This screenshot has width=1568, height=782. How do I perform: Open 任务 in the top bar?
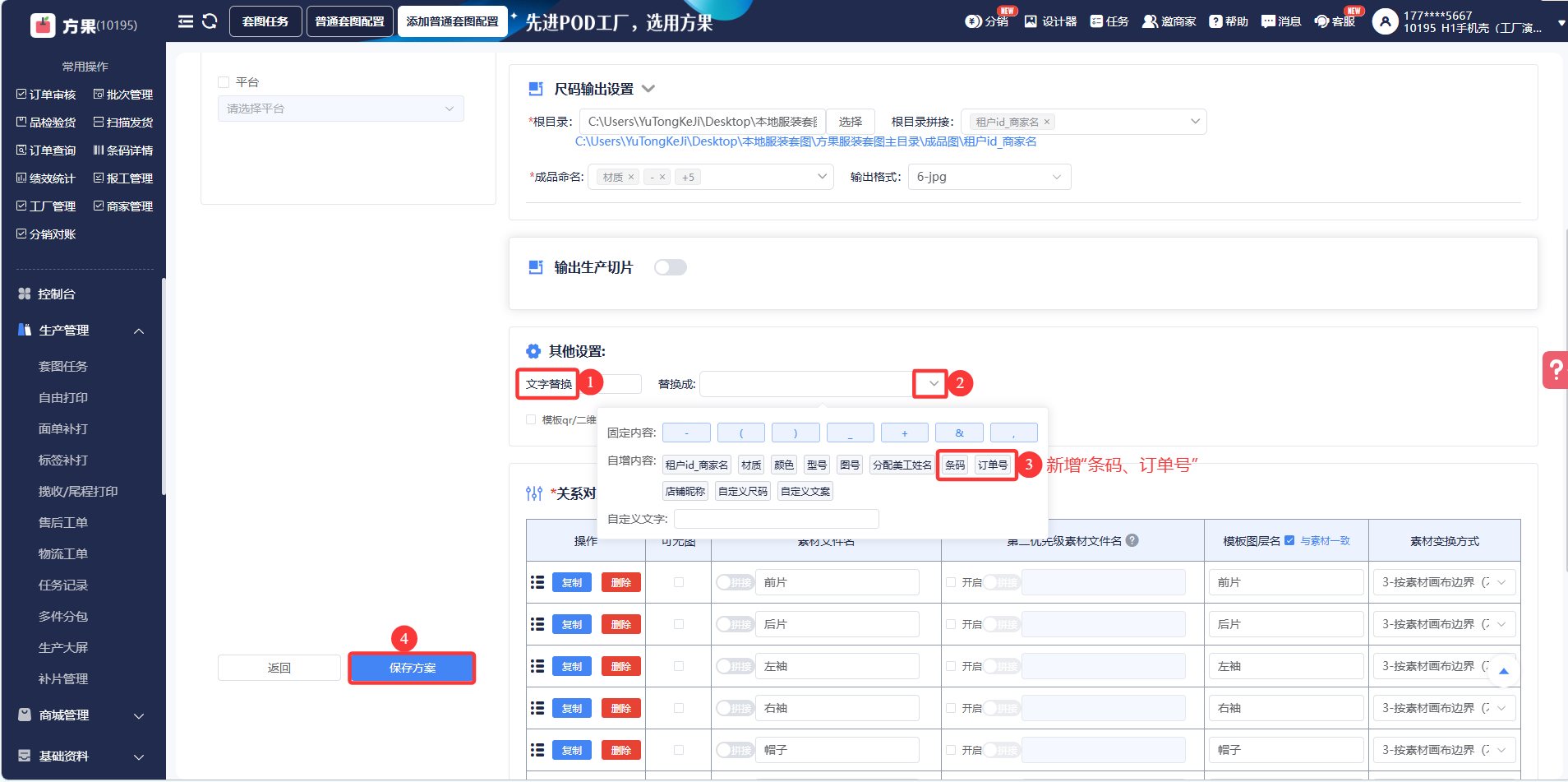pyautogui.click(x=1109, y=21)
